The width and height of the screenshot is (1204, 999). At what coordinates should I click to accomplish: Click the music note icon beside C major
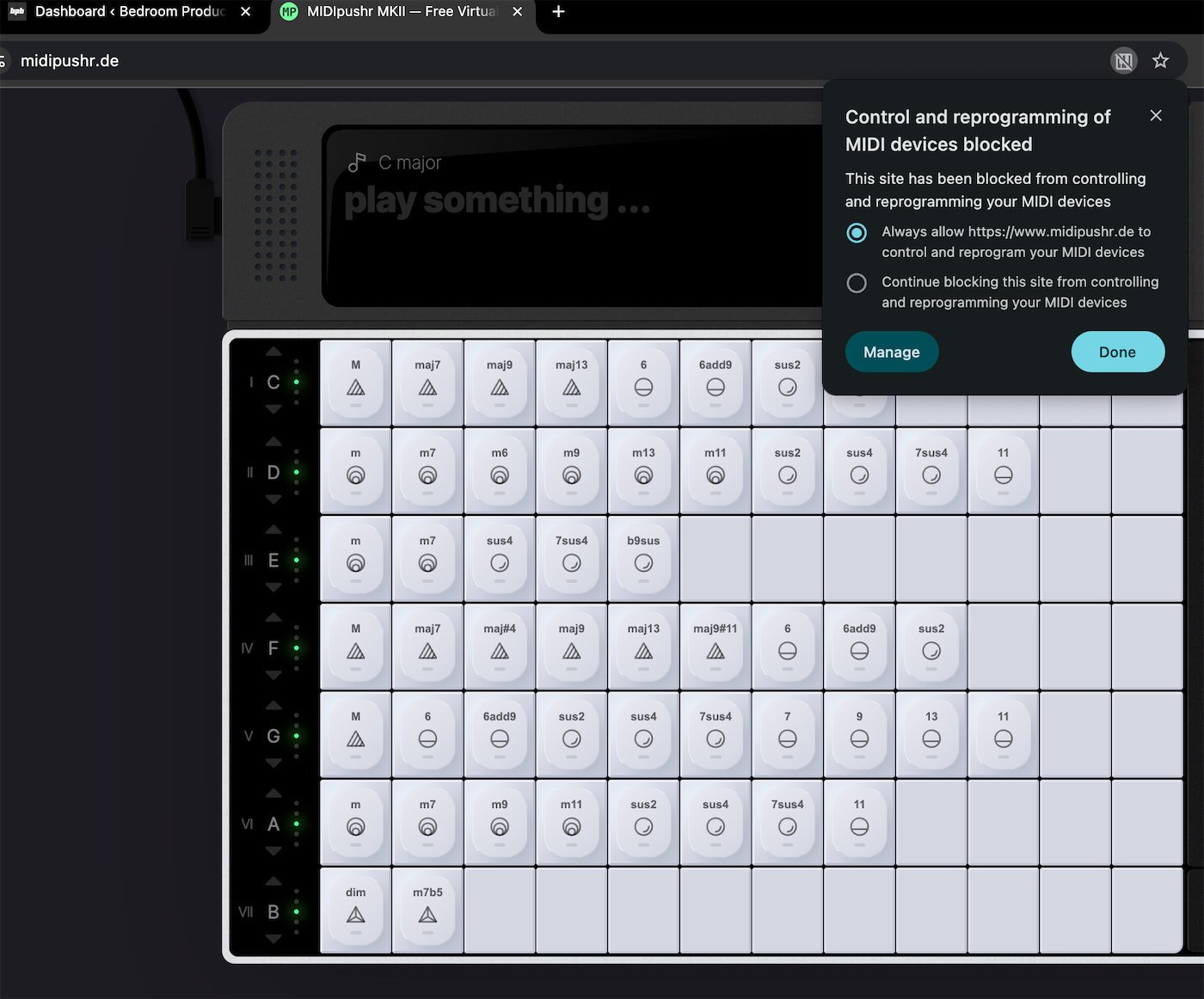pyautogui.click(x=357, y=162)
